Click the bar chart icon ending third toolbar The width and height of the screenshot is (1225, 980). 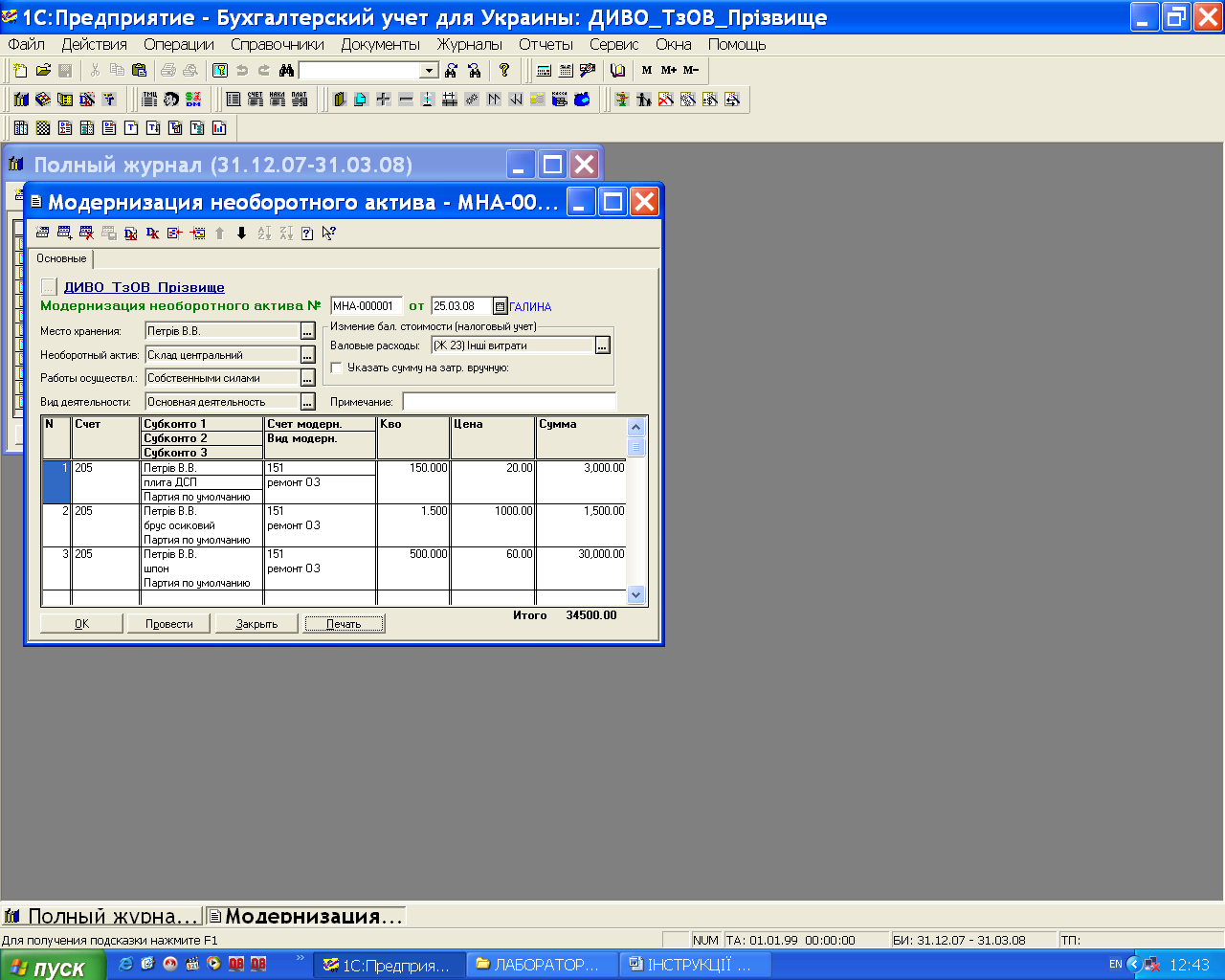click(219, 127)
